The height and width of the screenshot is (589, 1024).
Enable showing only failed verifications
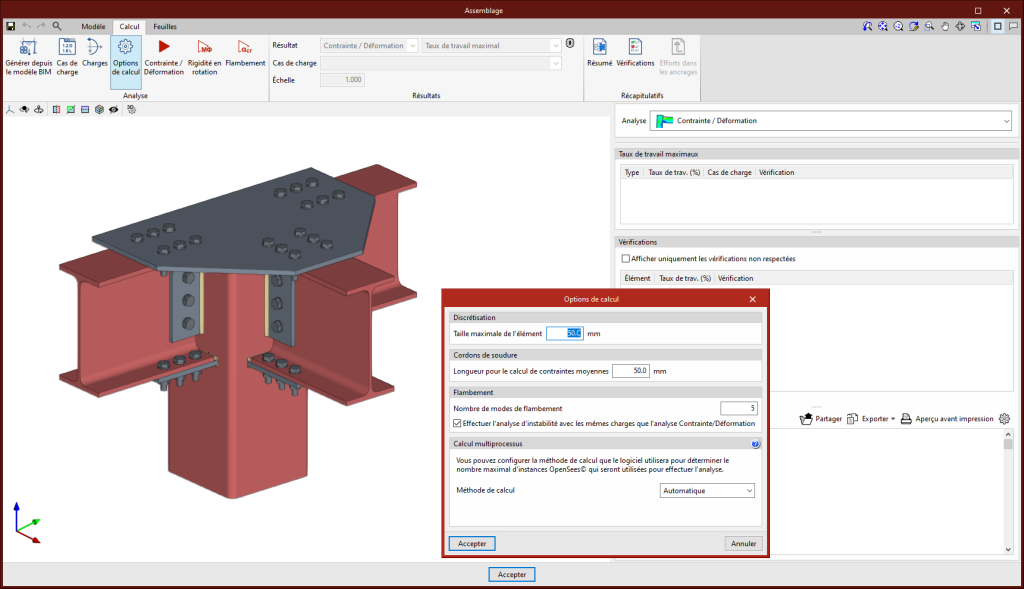coord(626,258)
